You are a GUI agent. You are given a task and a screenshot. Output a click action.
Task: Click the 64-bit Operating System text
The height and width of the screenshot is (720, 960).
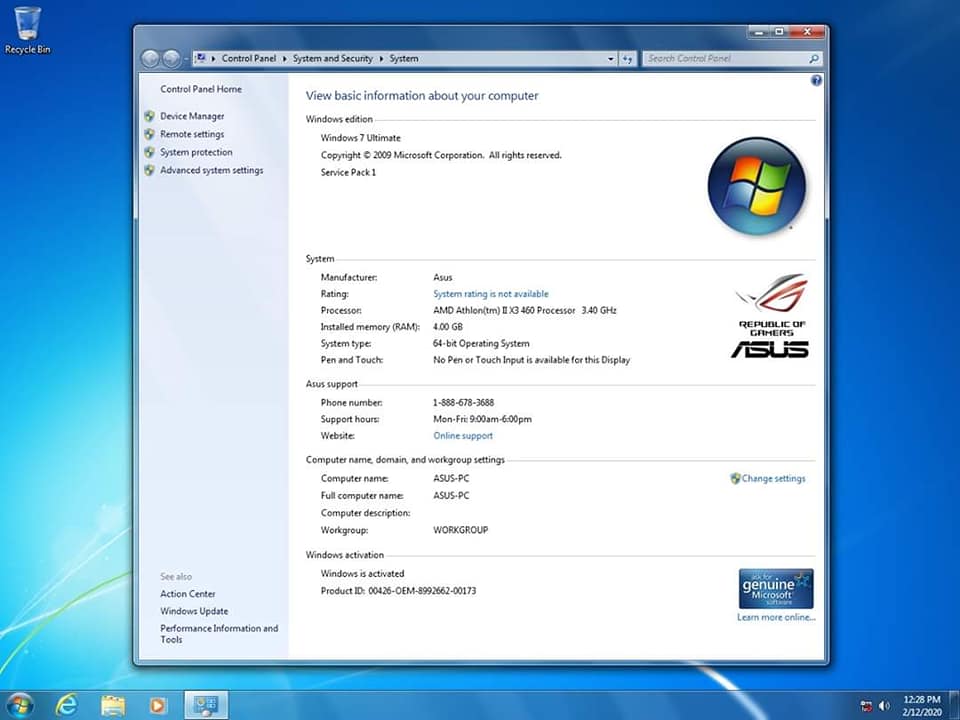click(481, 343)
